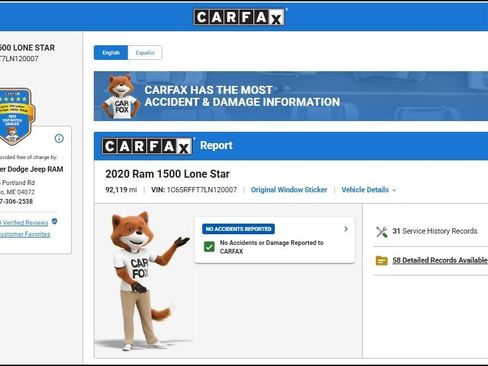Expand the Vehicle Details dropdown
Screen dimensions: 488x366
click(x=368, y=190)
